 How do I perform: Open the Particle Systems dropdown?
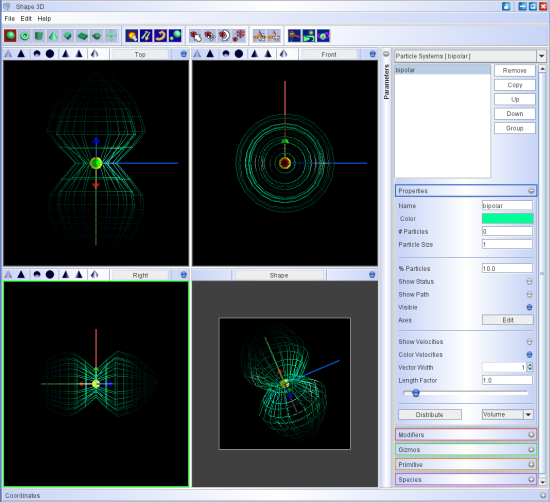pos(542,56)
